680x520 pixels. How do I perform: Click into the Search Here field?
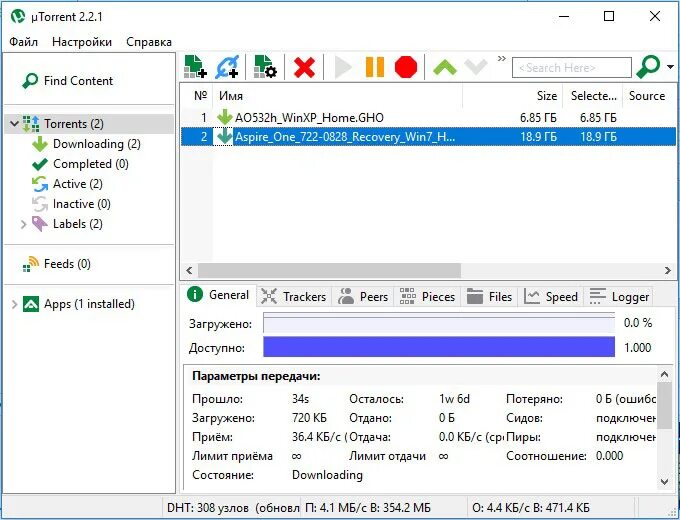click(x=572, y=68)
